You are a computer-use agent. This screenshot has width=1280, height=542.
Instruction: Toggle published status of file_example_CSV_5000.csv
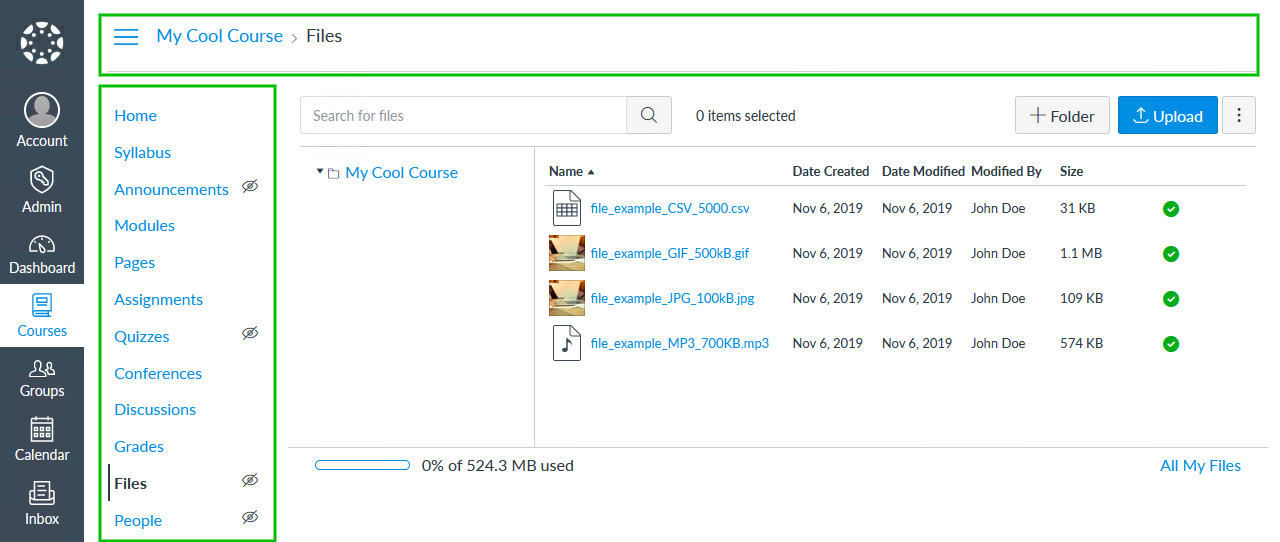1171,209
